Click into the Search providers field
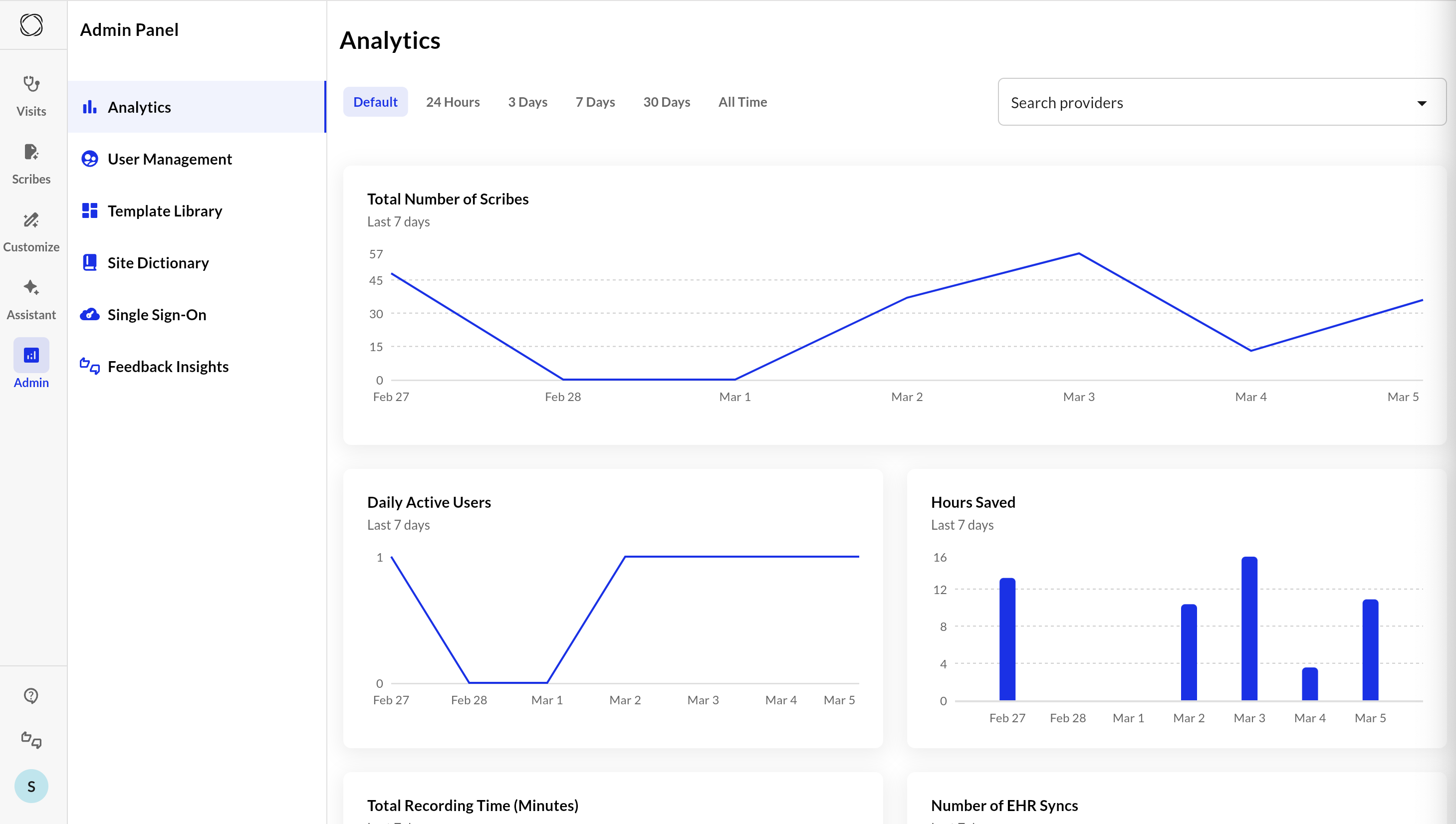The height and width of the screenshot is (824, 1456). pyautogui.click(x=1189, y=102)
